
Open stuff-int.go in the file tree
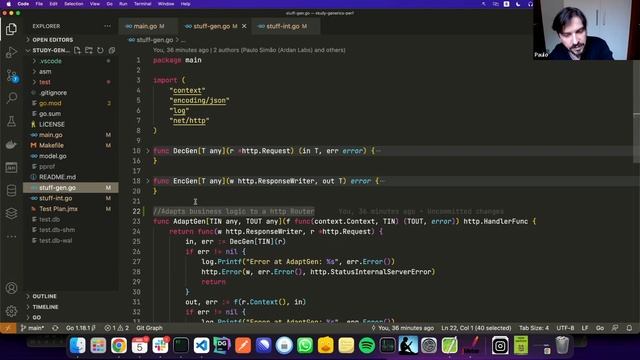point(56,198)
